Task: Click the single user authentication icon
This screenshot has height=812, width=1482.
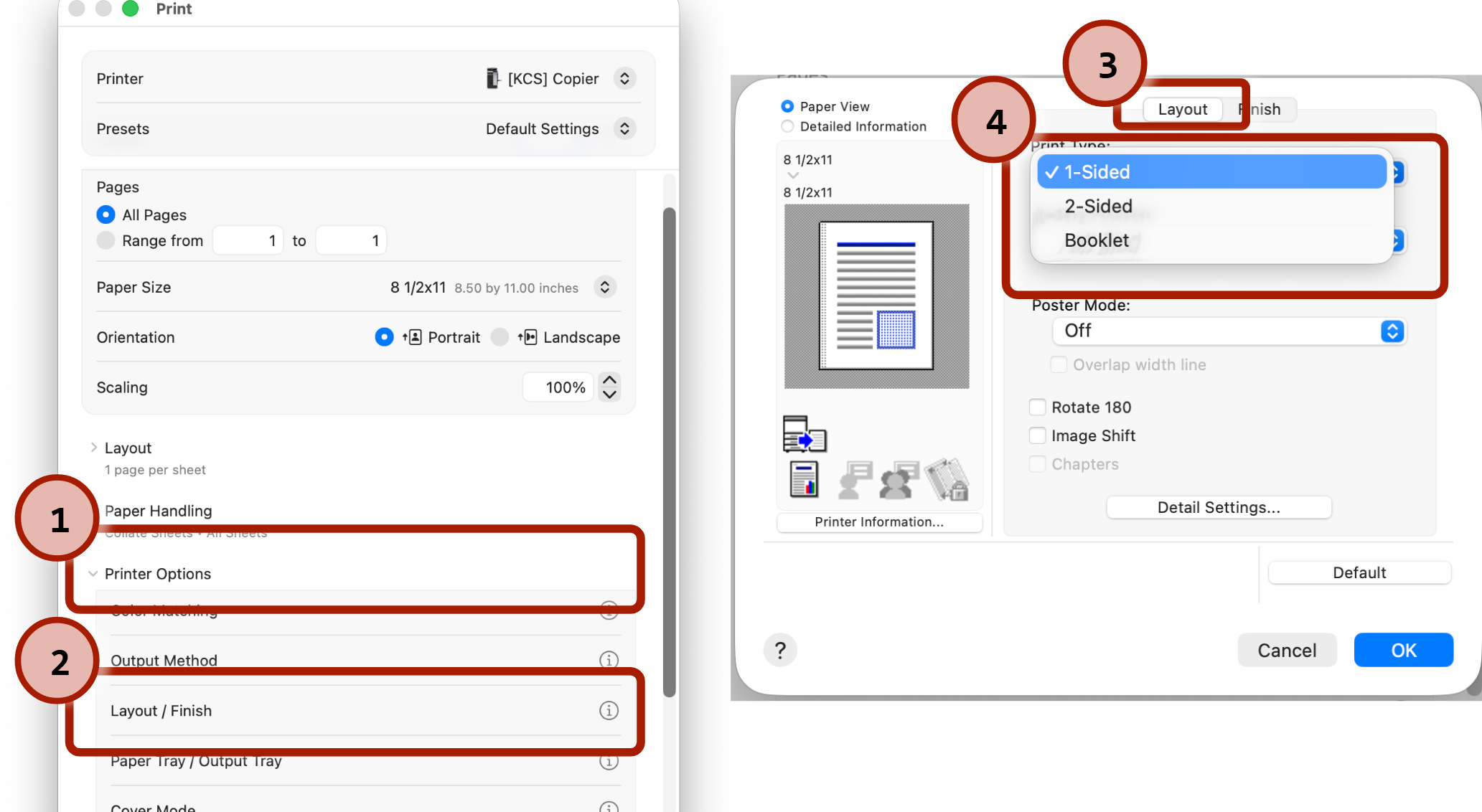Action: click(x=854, y=479)
